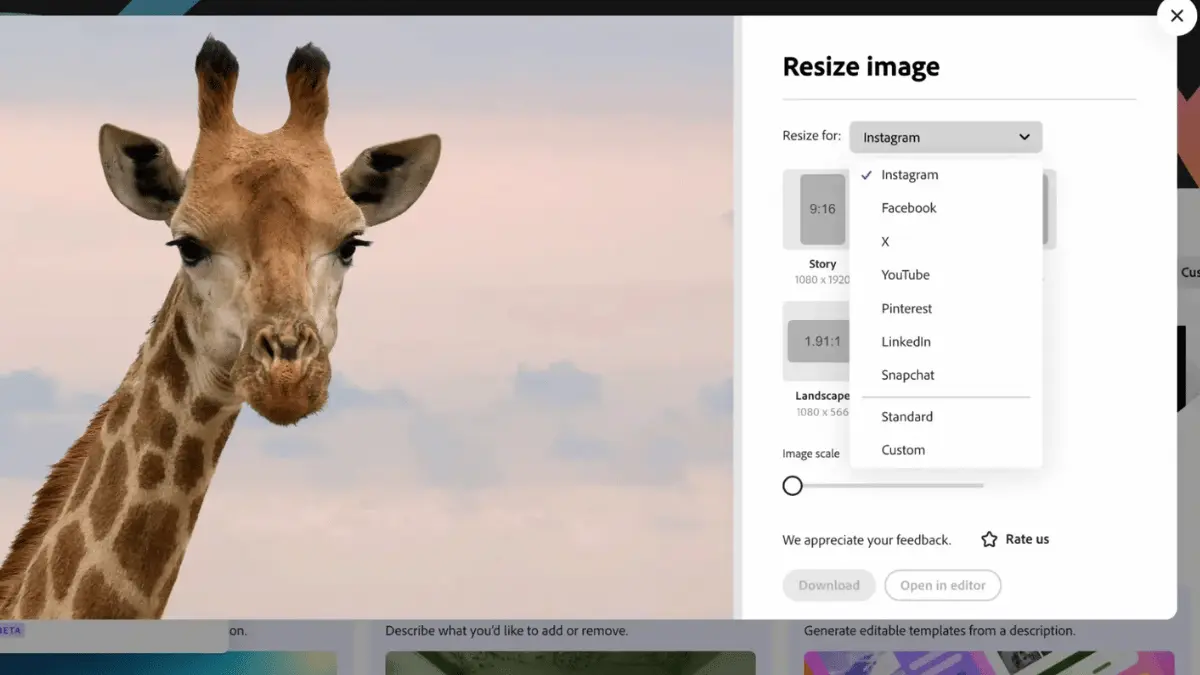Select the 1.91:1 Landscape preset thumbnail
This screenshot has height=675, width=1200.
(818, 341)
